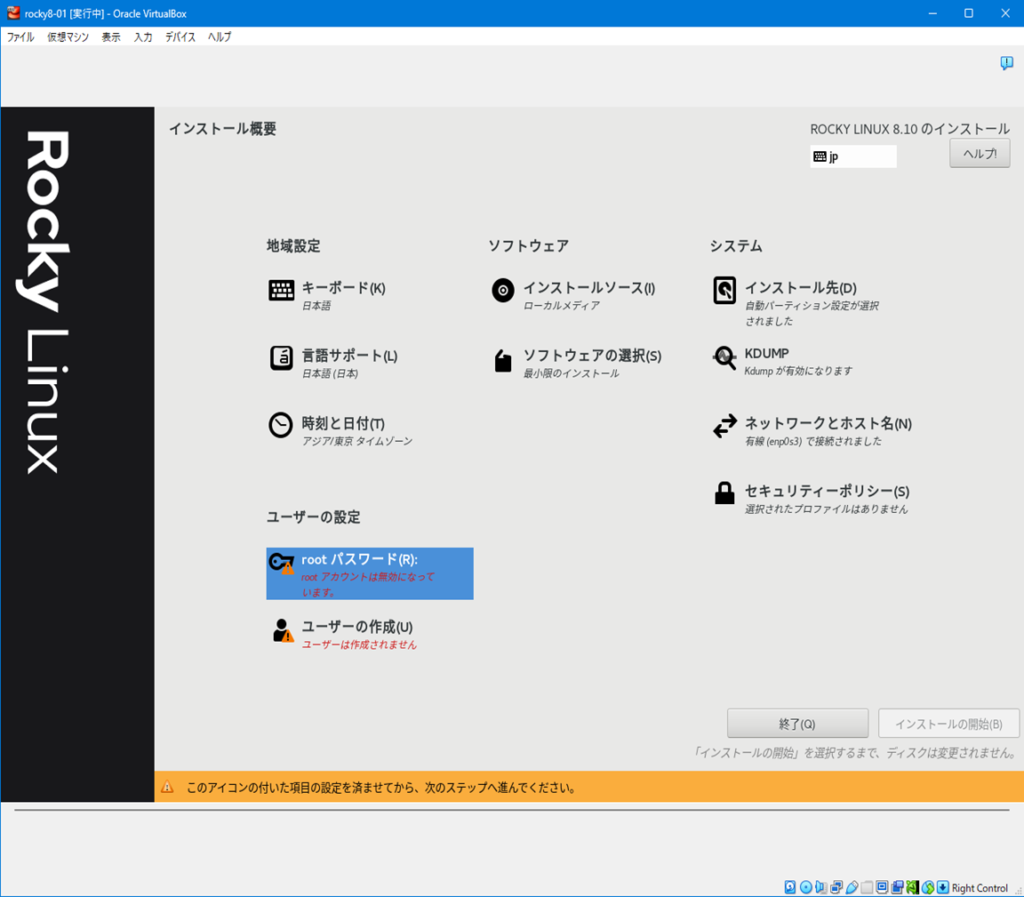
Task: Click the VirtualBox app icon in title bar
Action: (13, 13)
